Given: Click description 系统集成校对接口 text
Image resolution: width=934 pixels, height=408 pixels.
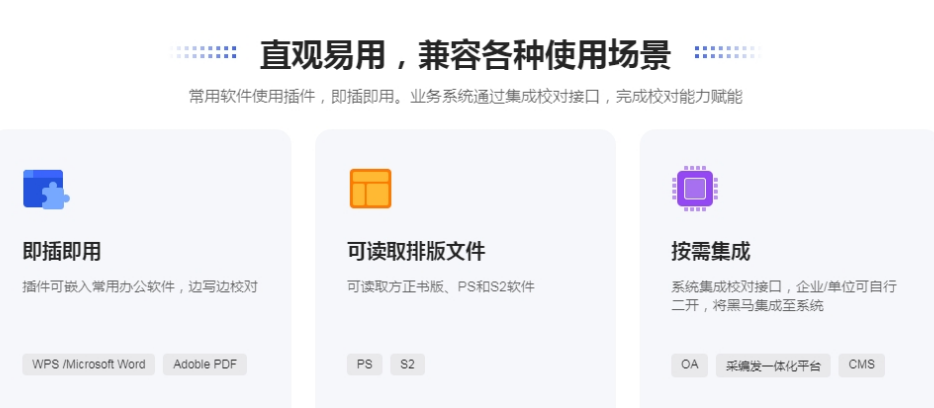Looking at the screenshot, I should pyautogui.click(x=784, y=296).
